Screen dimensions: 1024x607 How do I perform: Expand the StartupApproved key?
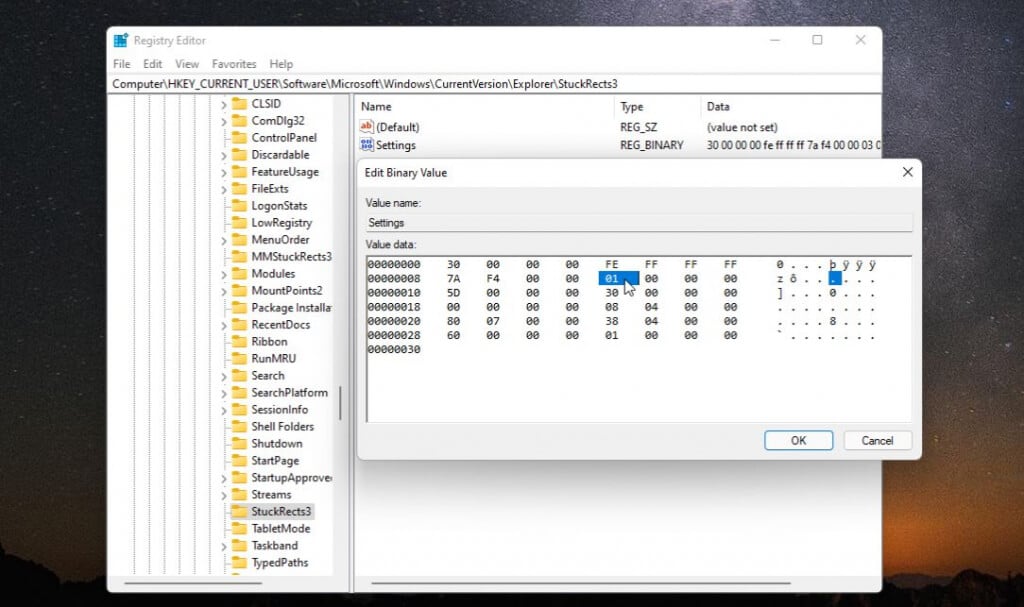[223, 478]
